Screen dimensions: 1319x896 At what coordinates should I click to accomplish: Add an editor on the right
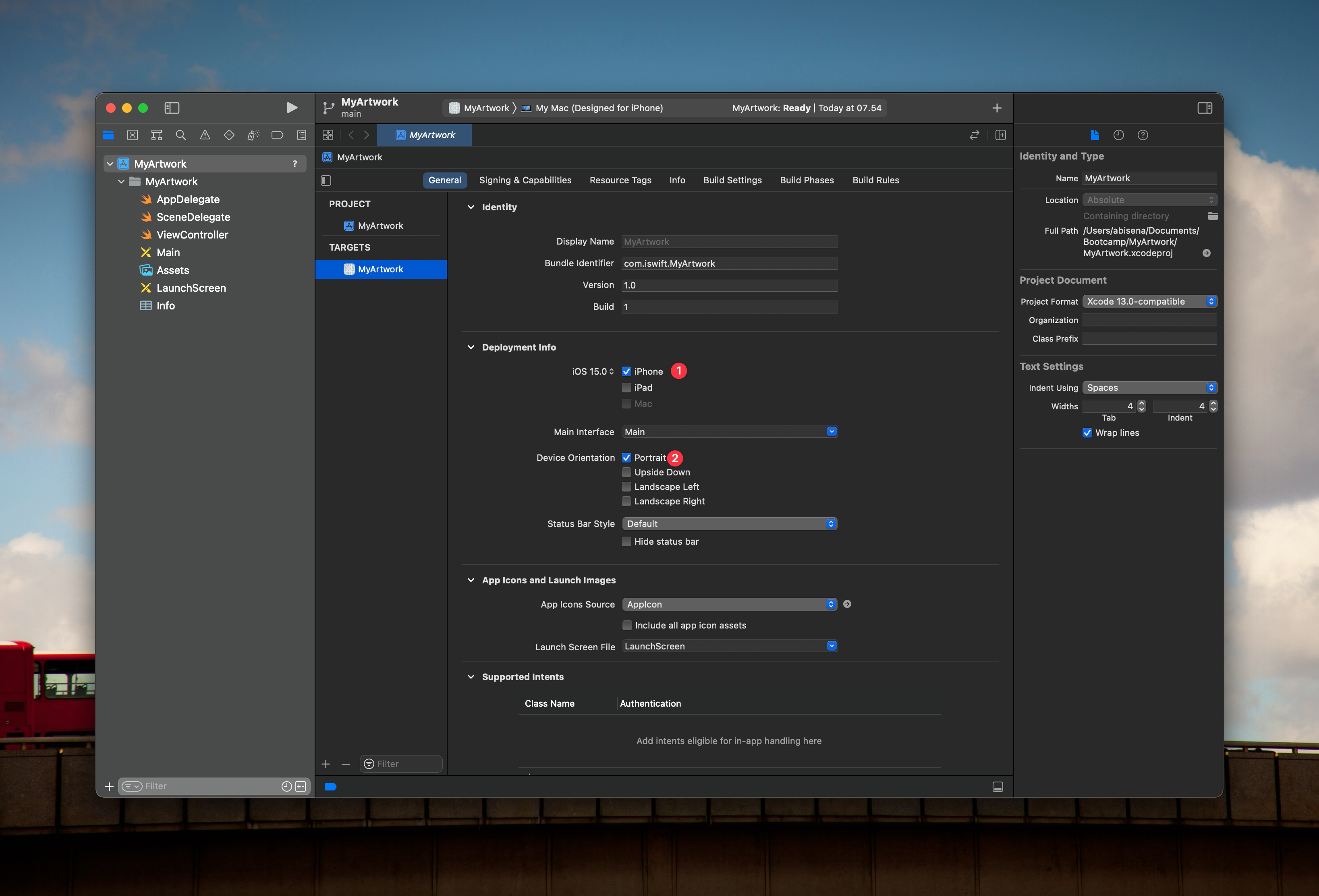tap(1001, 135)
